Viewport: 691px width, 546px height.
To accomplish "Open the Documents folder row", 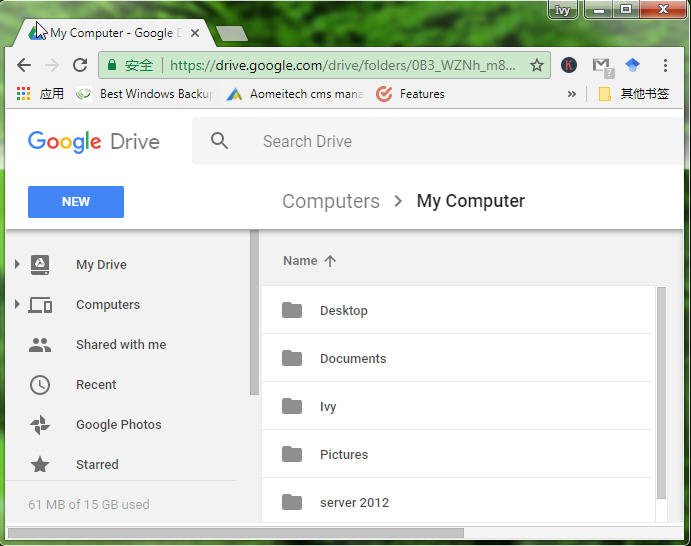I will 456,358.
